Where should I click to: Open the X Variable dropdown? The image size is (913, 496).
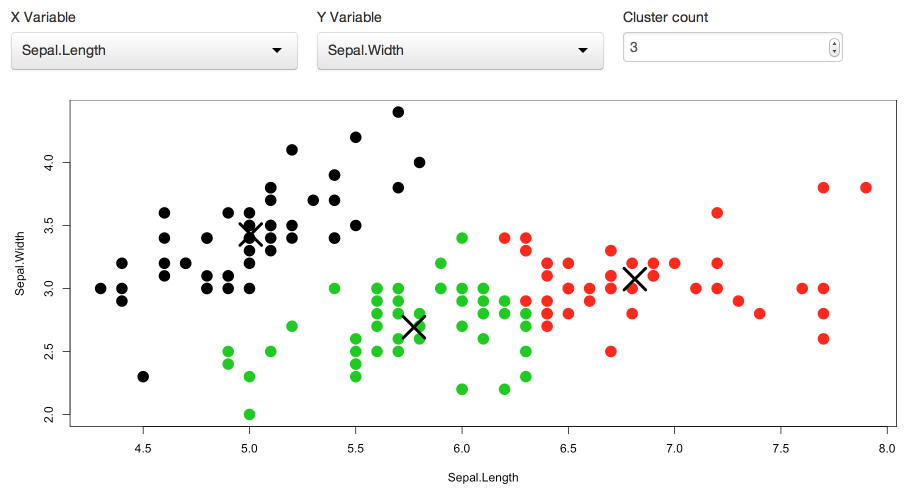click(x=154, y=51)
